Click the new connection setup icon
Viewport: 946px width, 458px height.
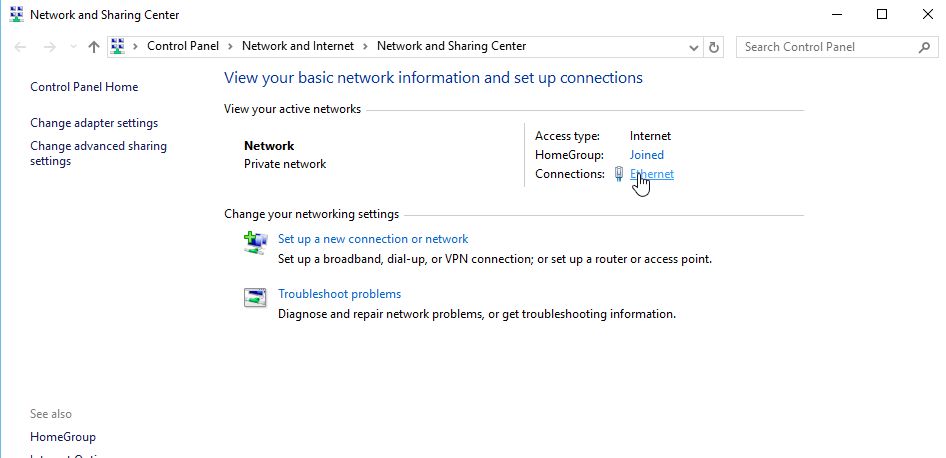coord(256,243)
